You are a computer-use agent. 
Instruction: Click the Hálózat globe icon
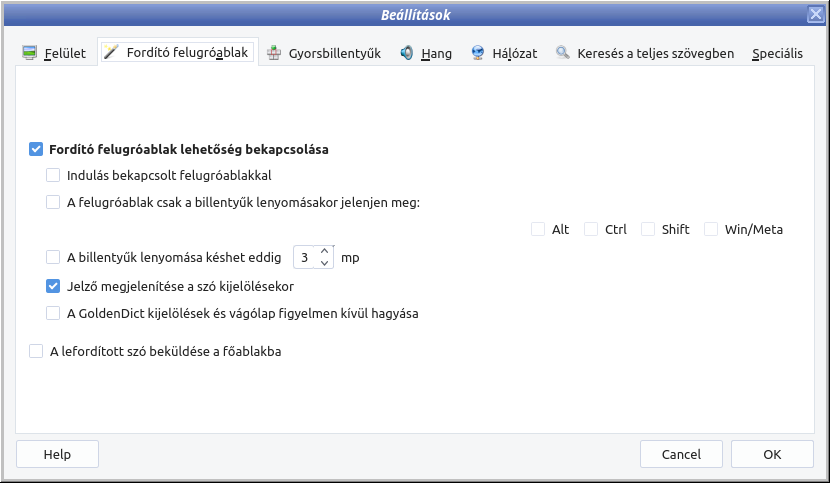pos(478,53)
